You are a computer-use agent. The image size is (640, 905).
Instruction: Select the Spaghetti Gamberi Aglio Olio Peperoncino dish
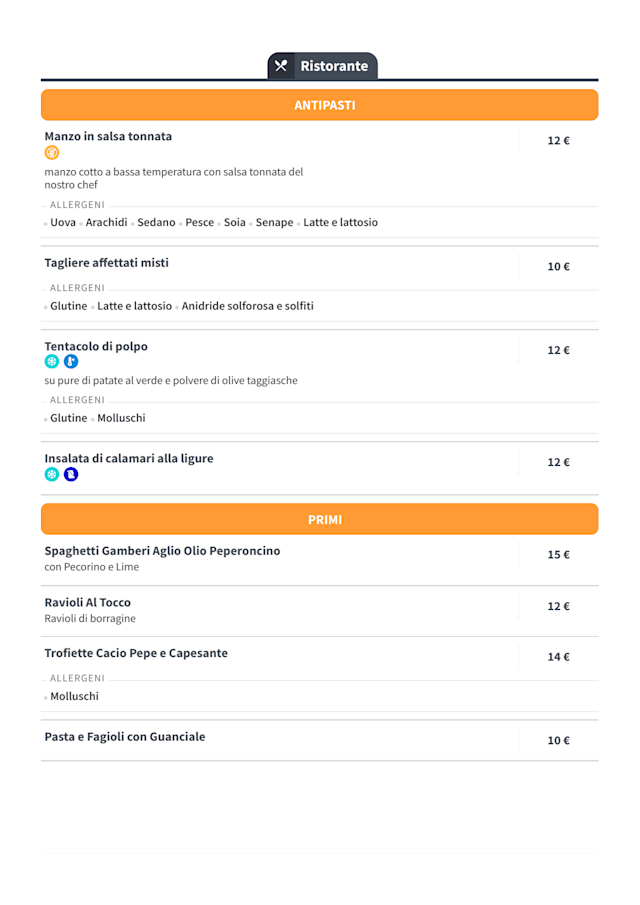(x=162, y=551)
